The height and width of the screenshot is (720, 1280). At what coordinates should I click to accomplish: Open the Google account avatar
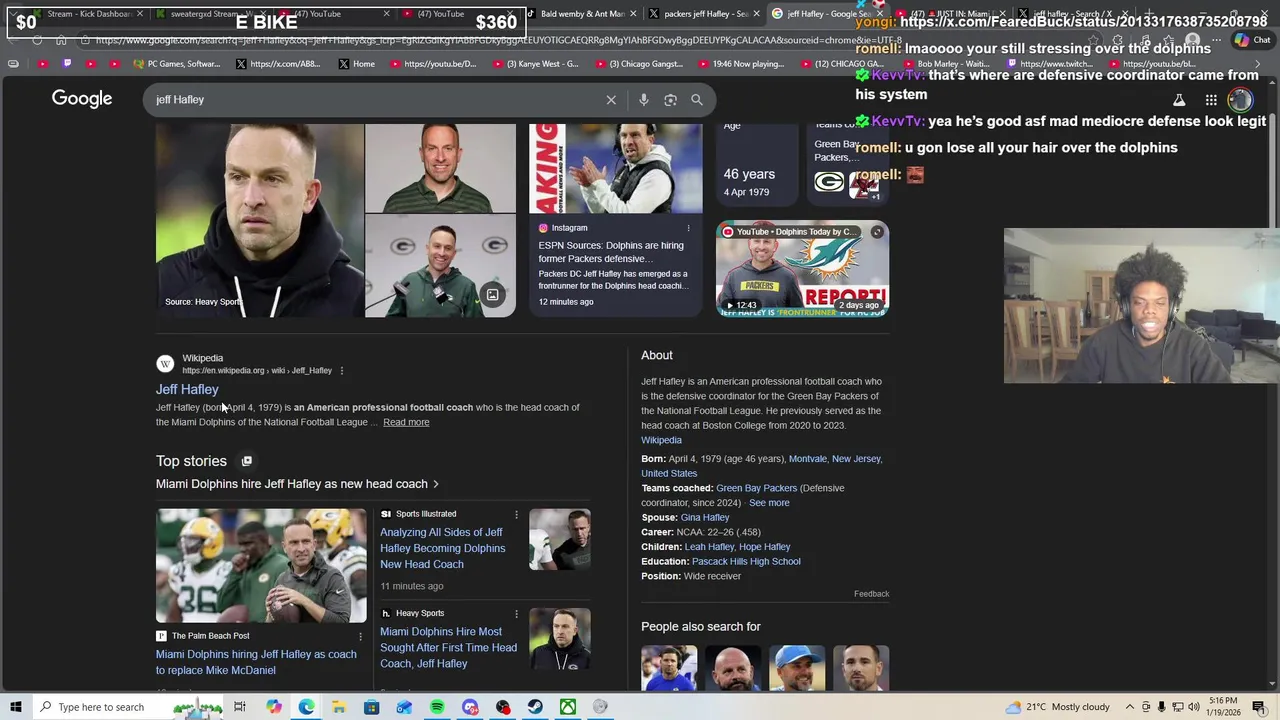tap(1240, 100)
